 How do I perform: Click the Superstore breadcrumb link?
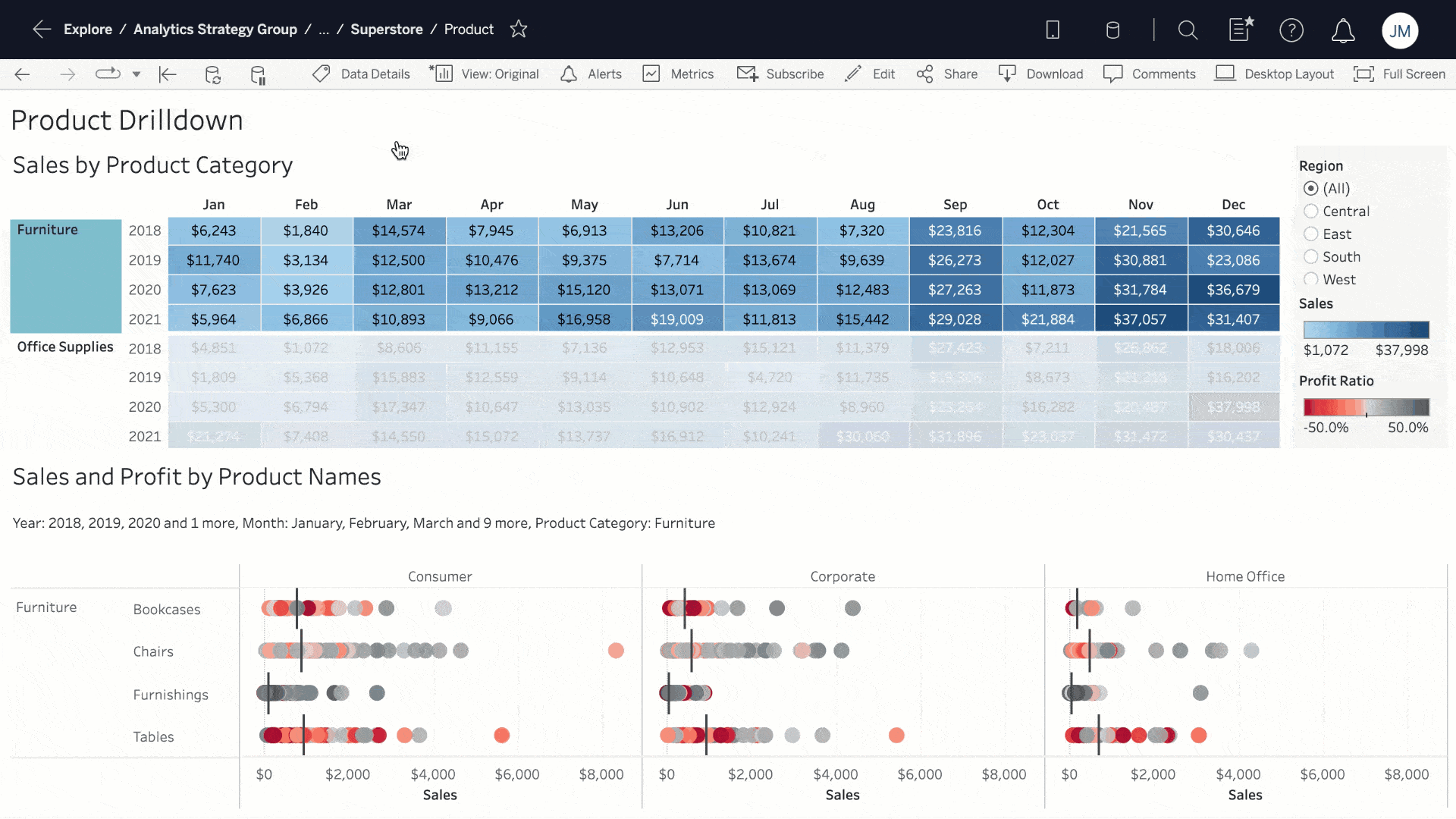pos(386,29)
